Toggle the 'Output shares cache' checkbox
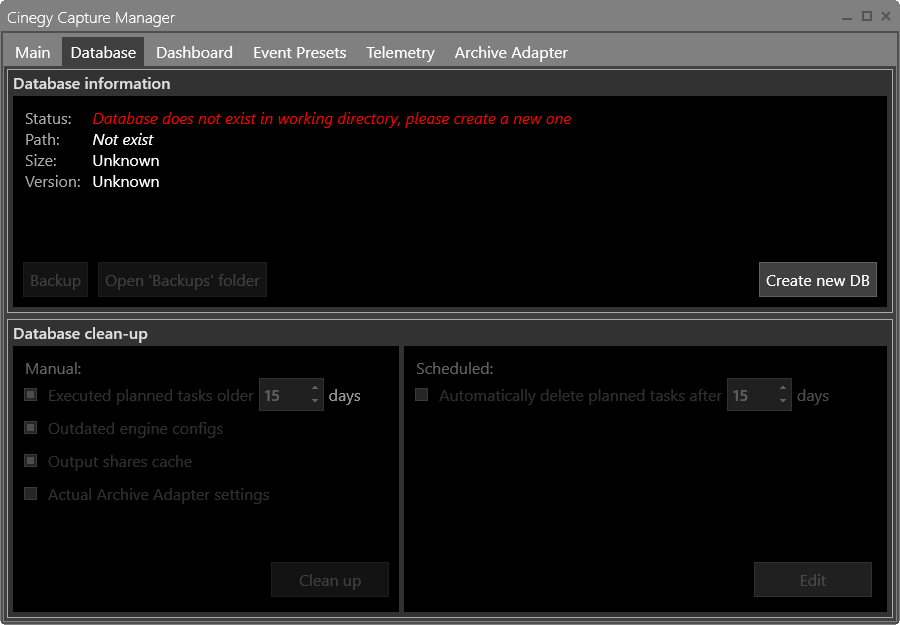This screenshot has height=625, width=900. (30, 461)
